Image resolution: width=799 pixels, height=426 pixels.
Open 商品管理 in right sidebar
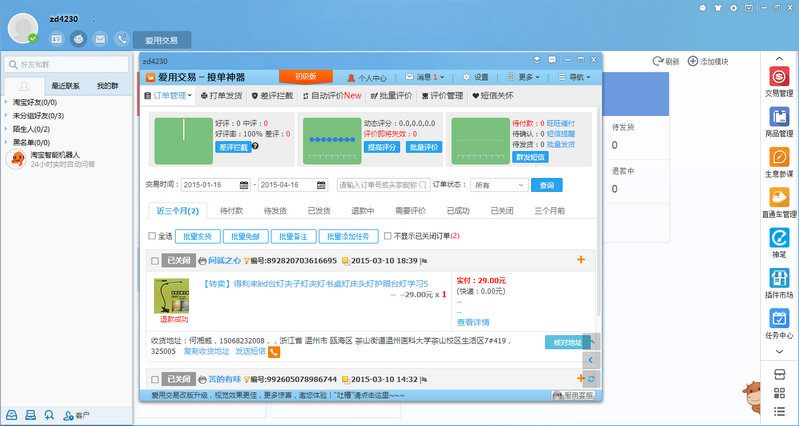click(x=779, y=121)
